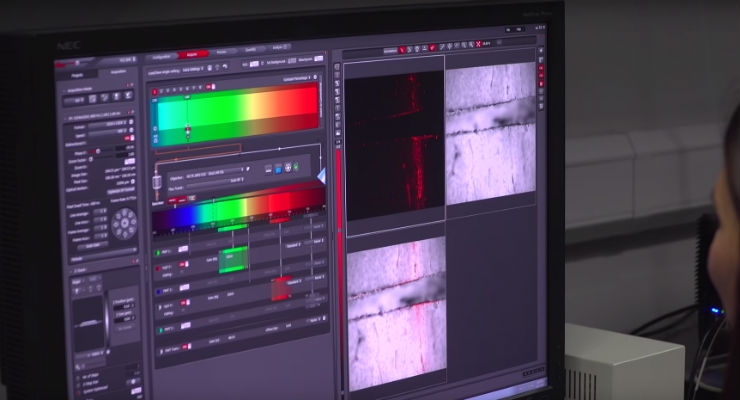Screen dimensions: 740x400
Task: Click the circular rotation dial in the left panel
Action: click(x=125, y=224)
